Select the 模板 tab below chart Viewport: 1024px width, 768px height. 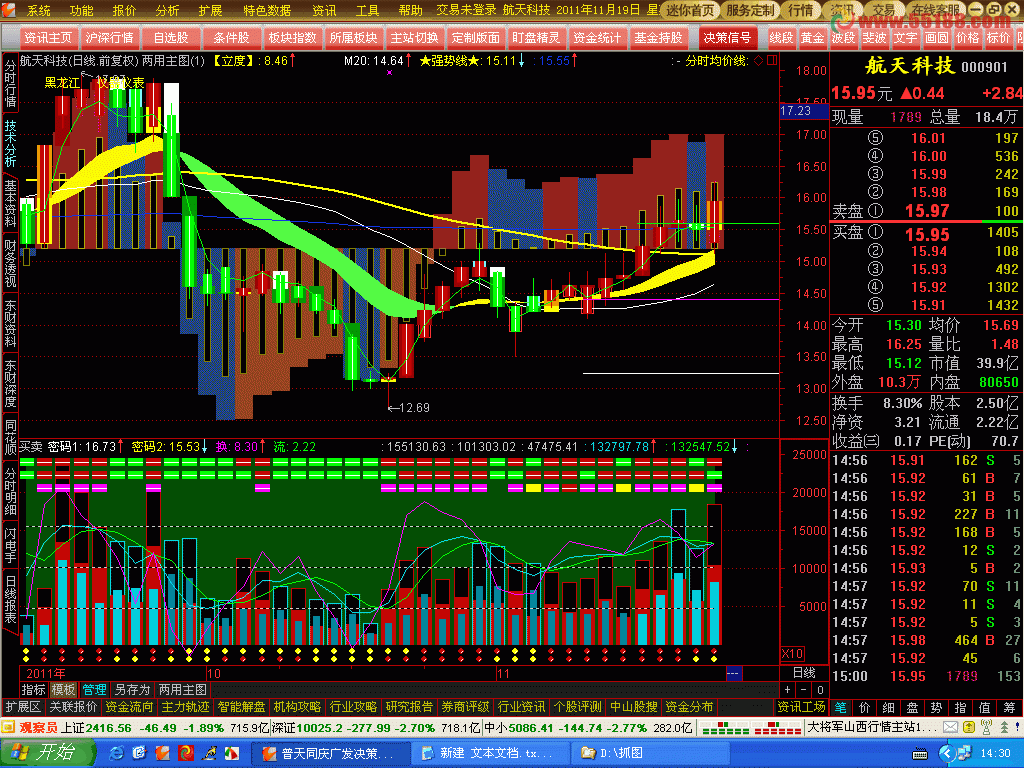click(63, 690)
